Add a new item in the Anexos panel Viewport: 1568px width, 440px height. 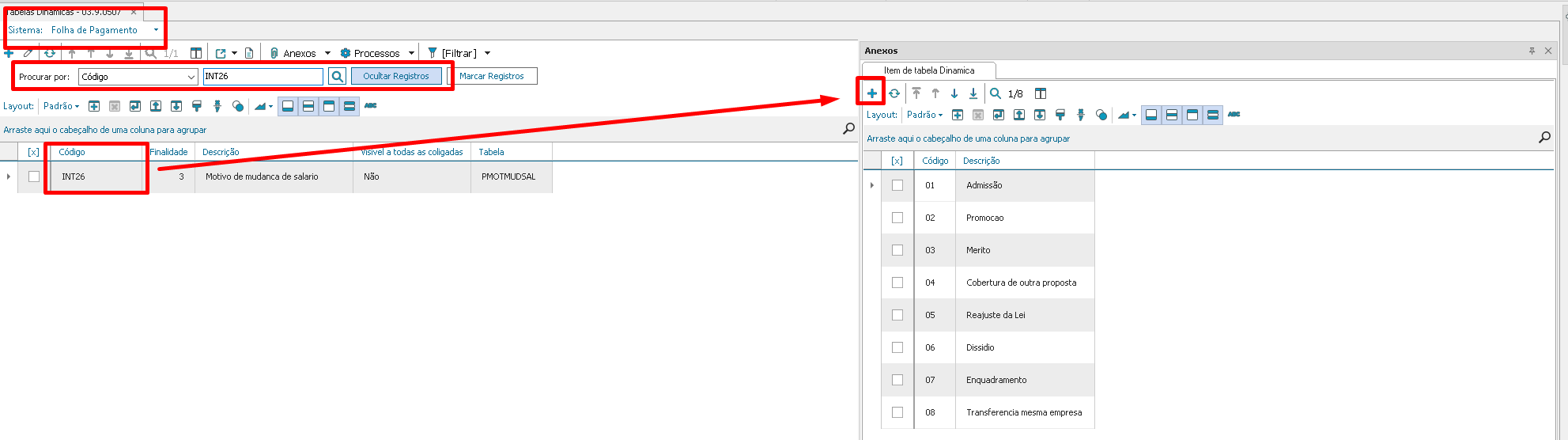coord(871,93)
